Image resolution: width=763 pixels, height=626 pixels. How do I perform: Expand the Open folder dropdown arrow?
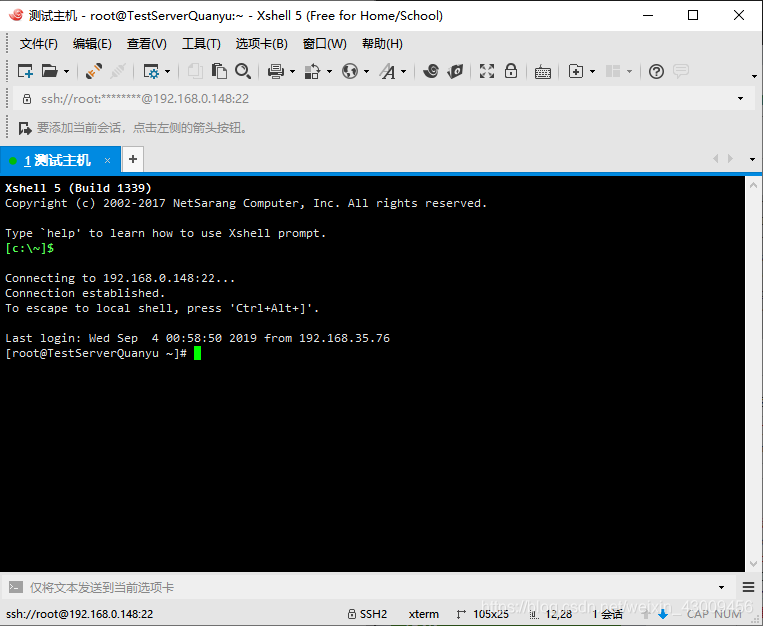[67, 72]
